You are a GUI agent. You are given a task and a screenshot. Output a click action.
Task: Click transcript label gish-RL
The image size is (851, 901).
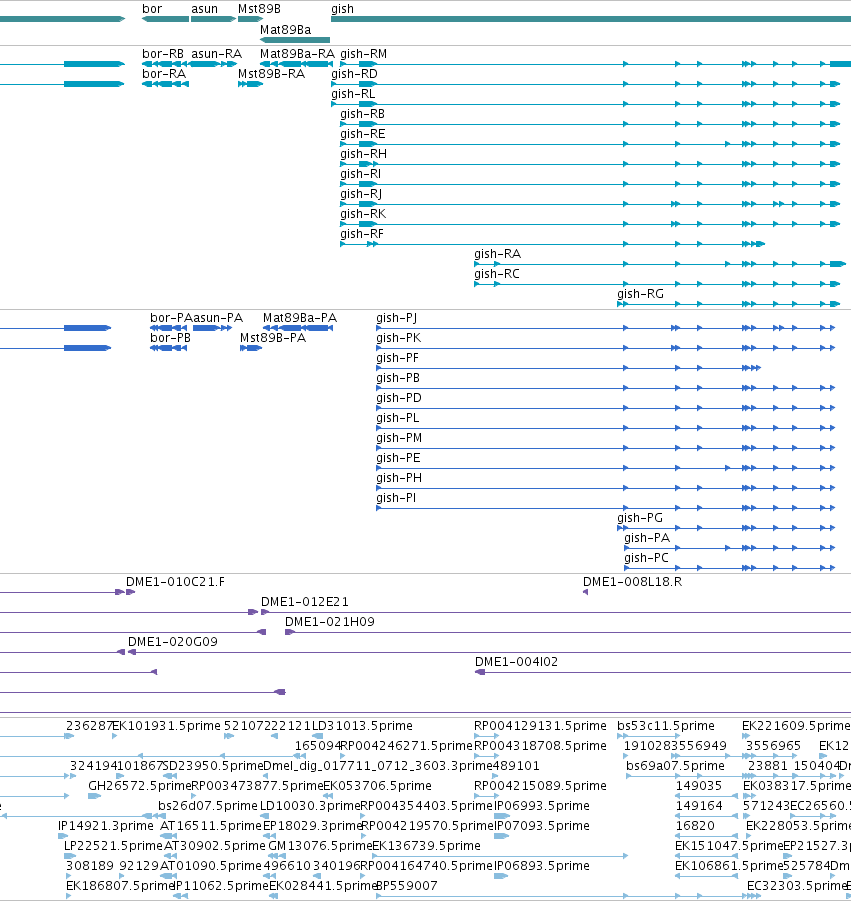[x=353, y=94]
